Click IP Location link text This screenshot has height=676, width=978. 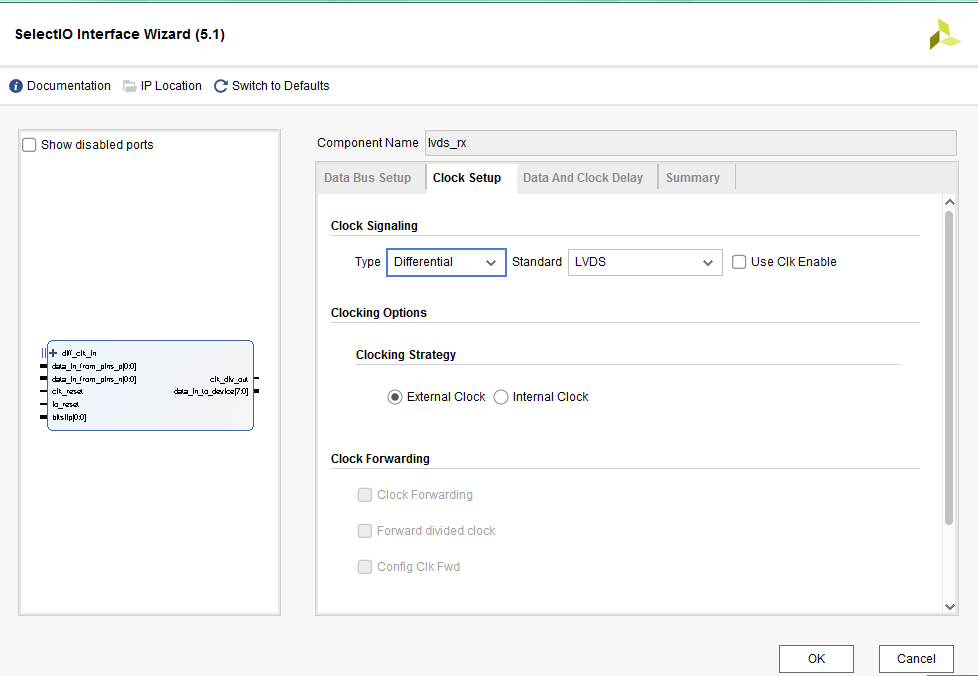(x=171, y=86)
